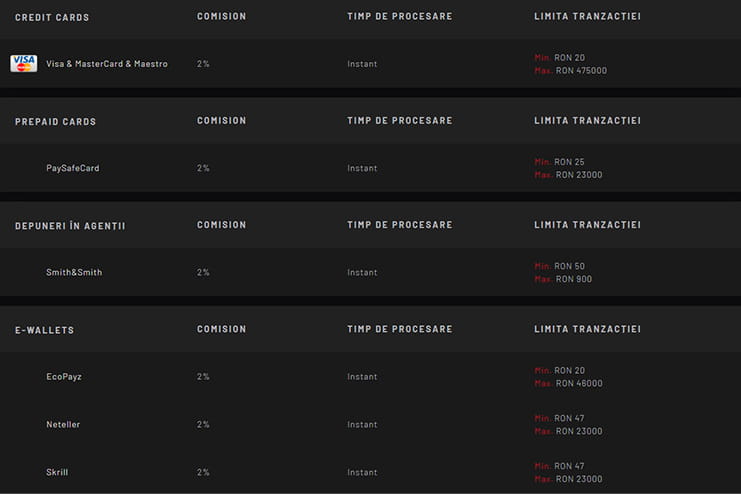The image size is (741, 494).
Task: Click EcoPayz Max RON 46000 limit
Action: pos(569,384)
